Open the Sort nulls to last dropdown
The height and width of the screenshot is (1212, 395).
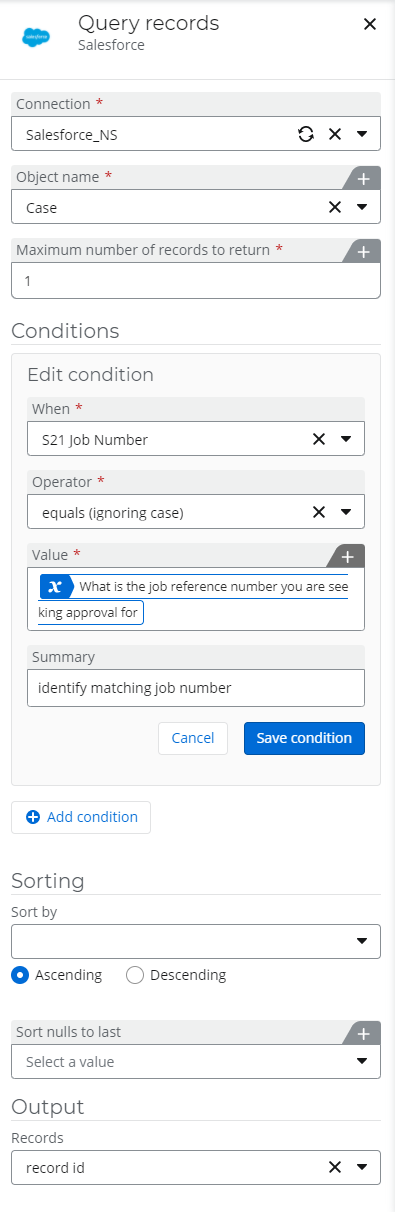[196, 1062]
